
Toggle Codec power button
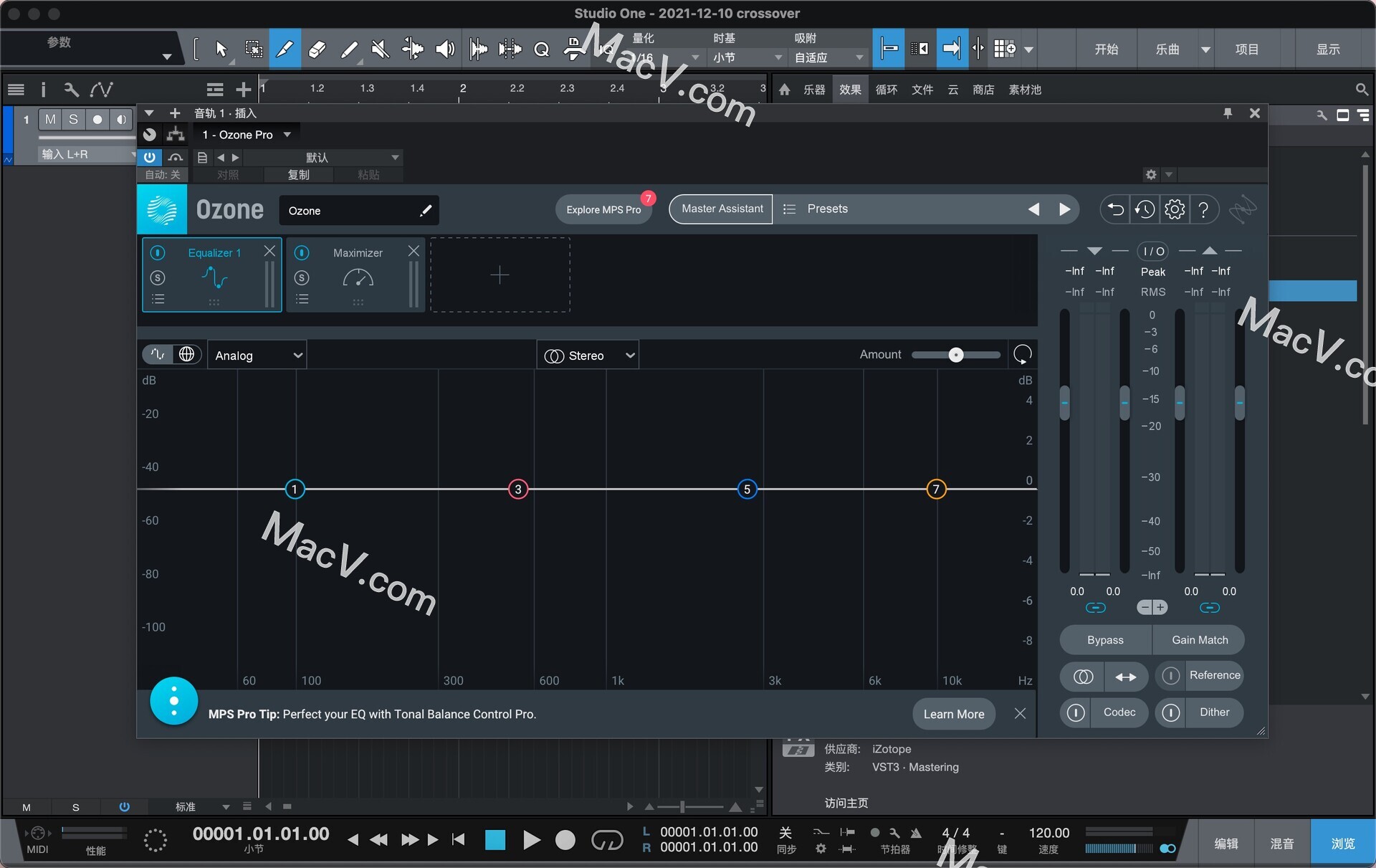pyautogui.click(x=1075, y=712)
